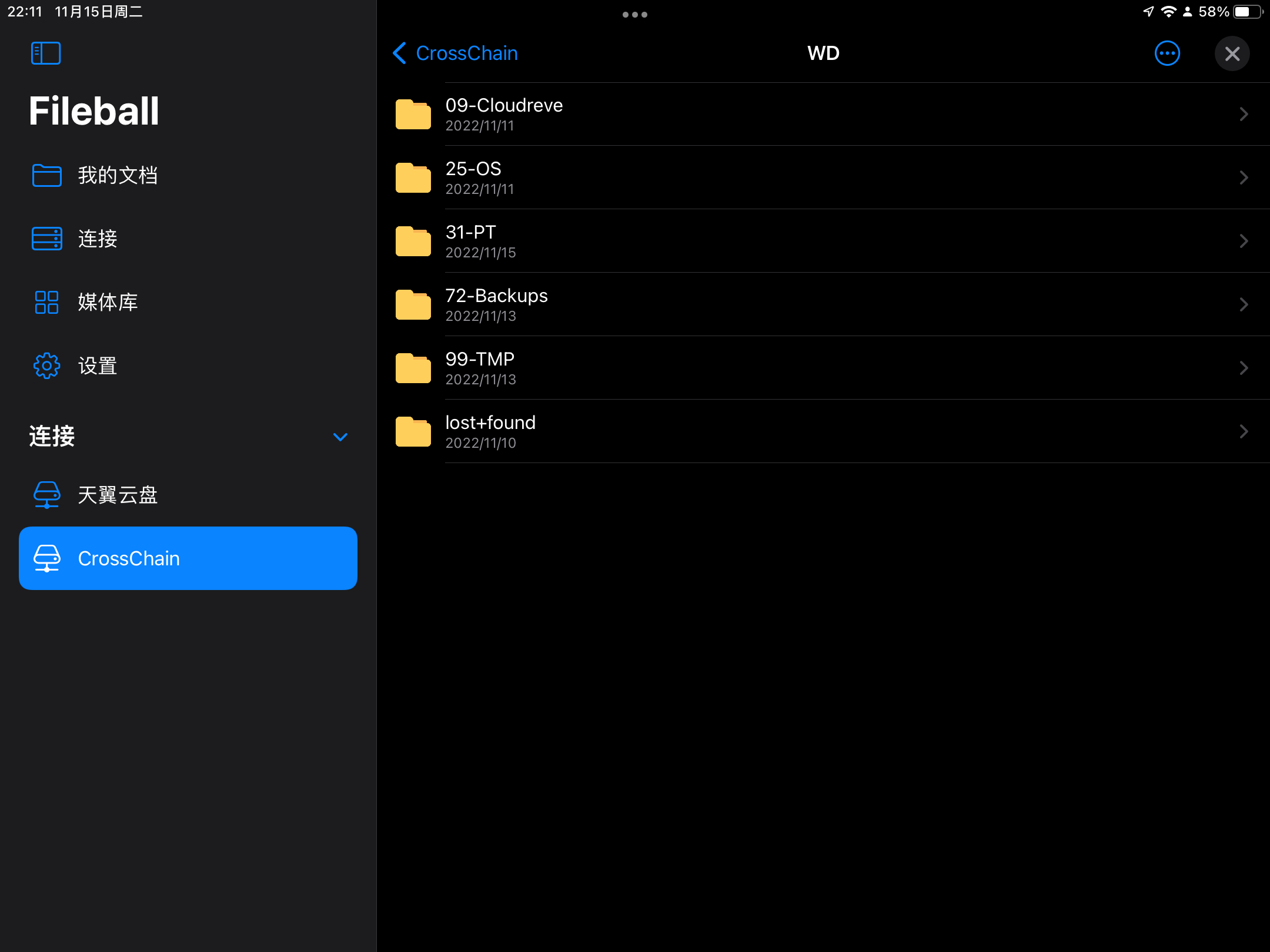This screenshot has width=1270, height=952.
Task: Open the 72-Backups folder icon
Action: [x=413, y=304]
